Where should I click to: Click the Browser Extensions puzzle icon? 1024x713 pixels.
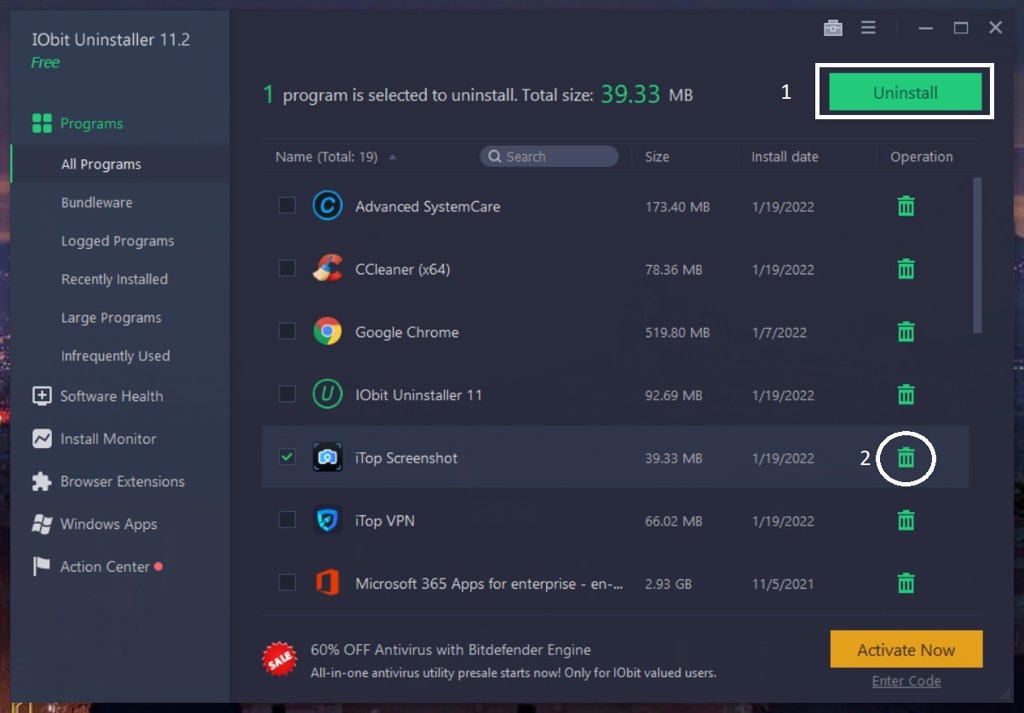pos(42,482)
